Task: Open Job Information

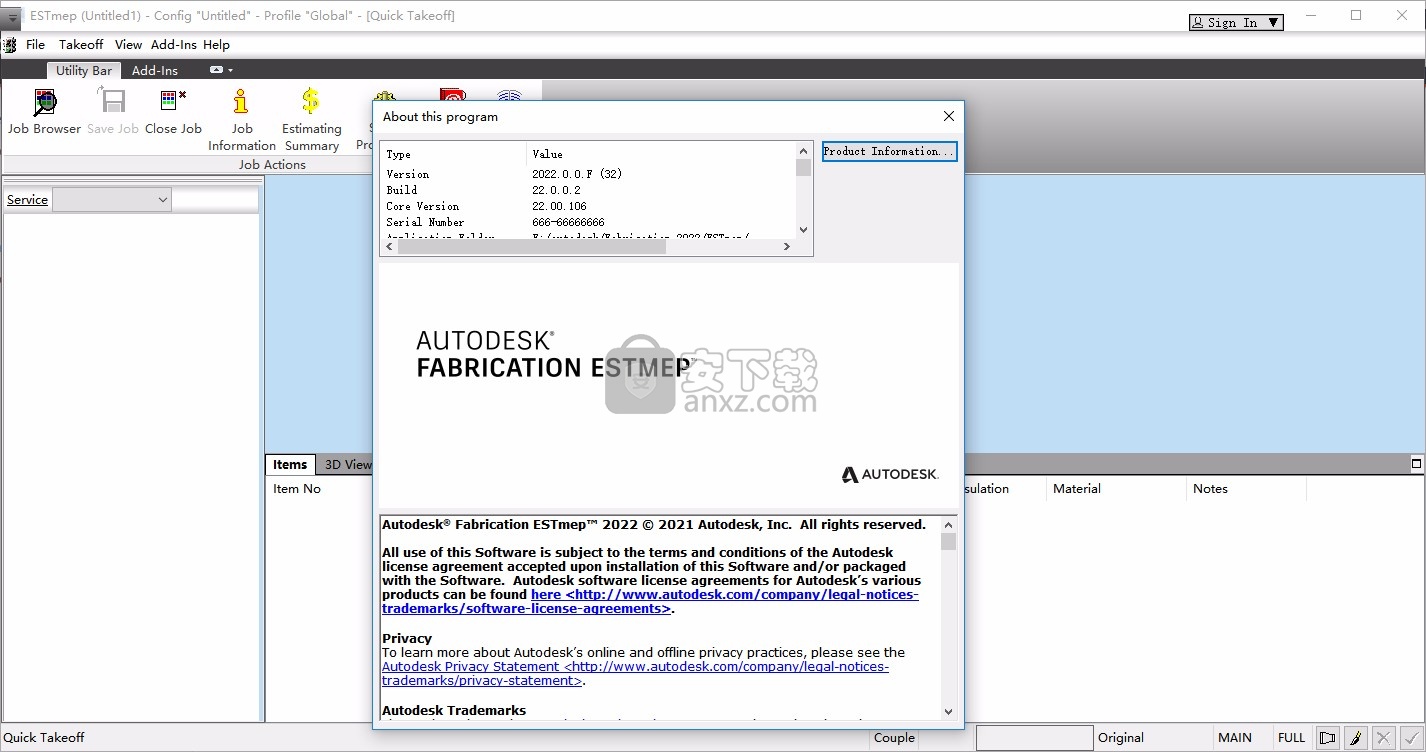Action: [242, 119]
